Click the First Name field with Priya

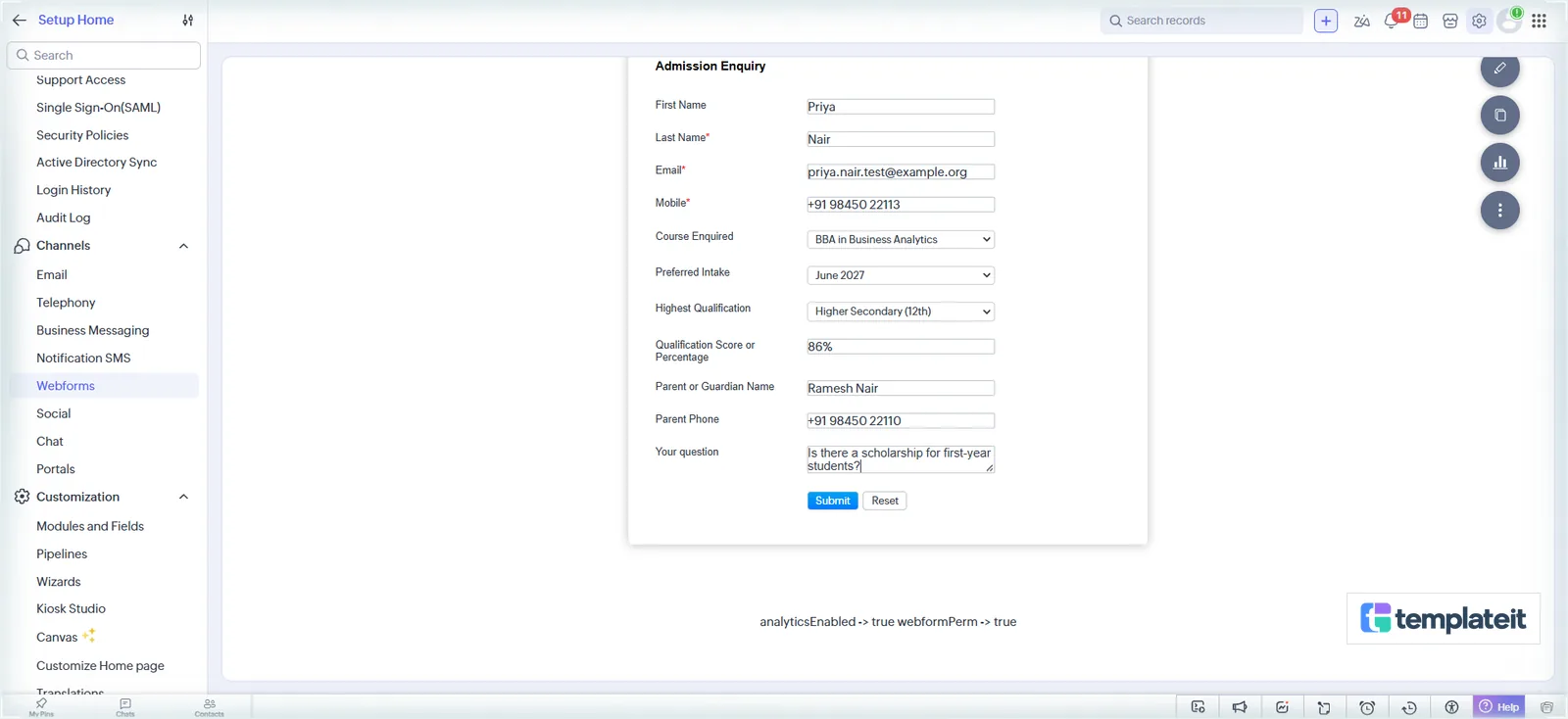tap(901, 107)
